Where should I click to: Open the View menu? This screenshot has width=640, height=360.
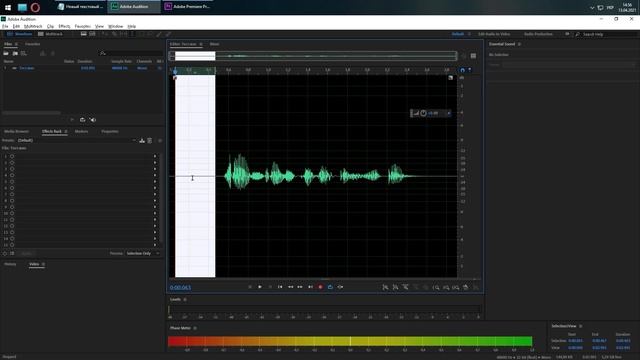click(x=99, y=26)
